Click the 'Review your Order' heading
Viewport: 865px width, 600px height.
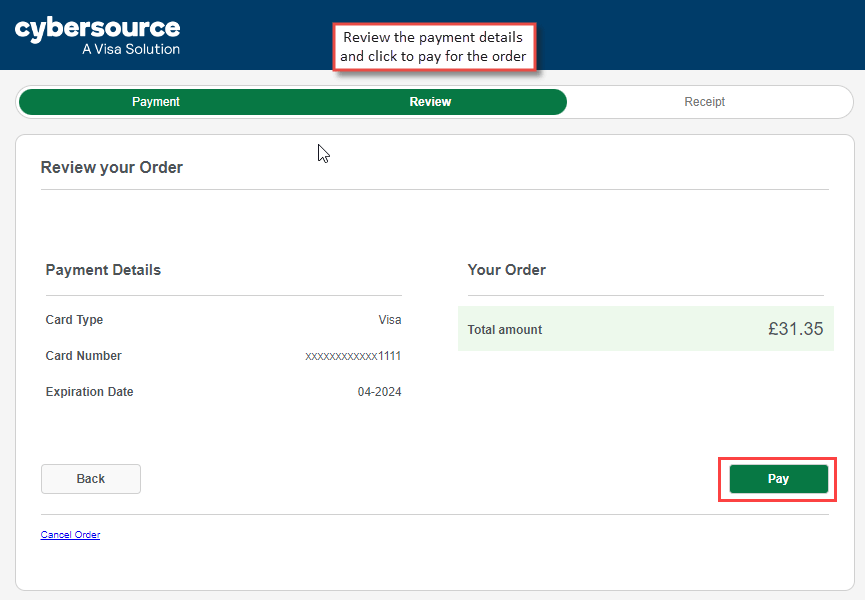(111, 168)
